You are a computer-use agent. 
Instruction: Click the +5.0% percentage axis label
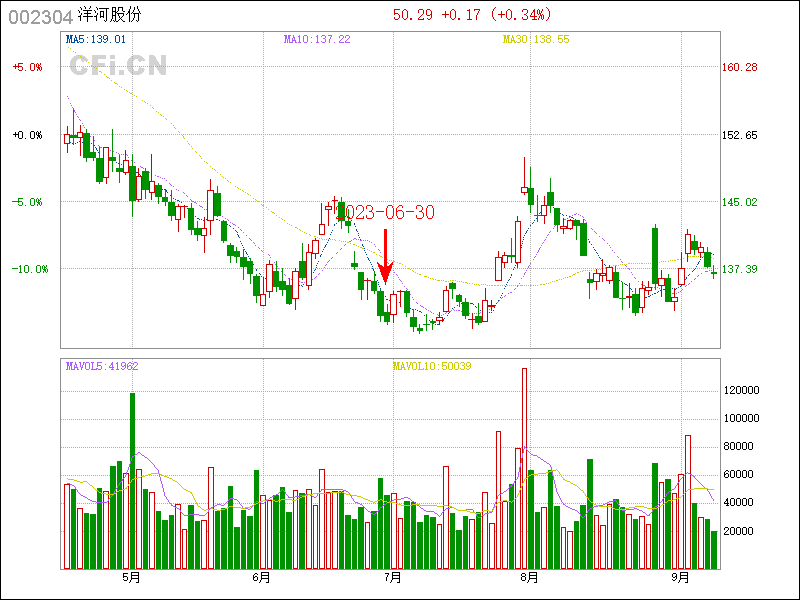click(x=28, y=67)
